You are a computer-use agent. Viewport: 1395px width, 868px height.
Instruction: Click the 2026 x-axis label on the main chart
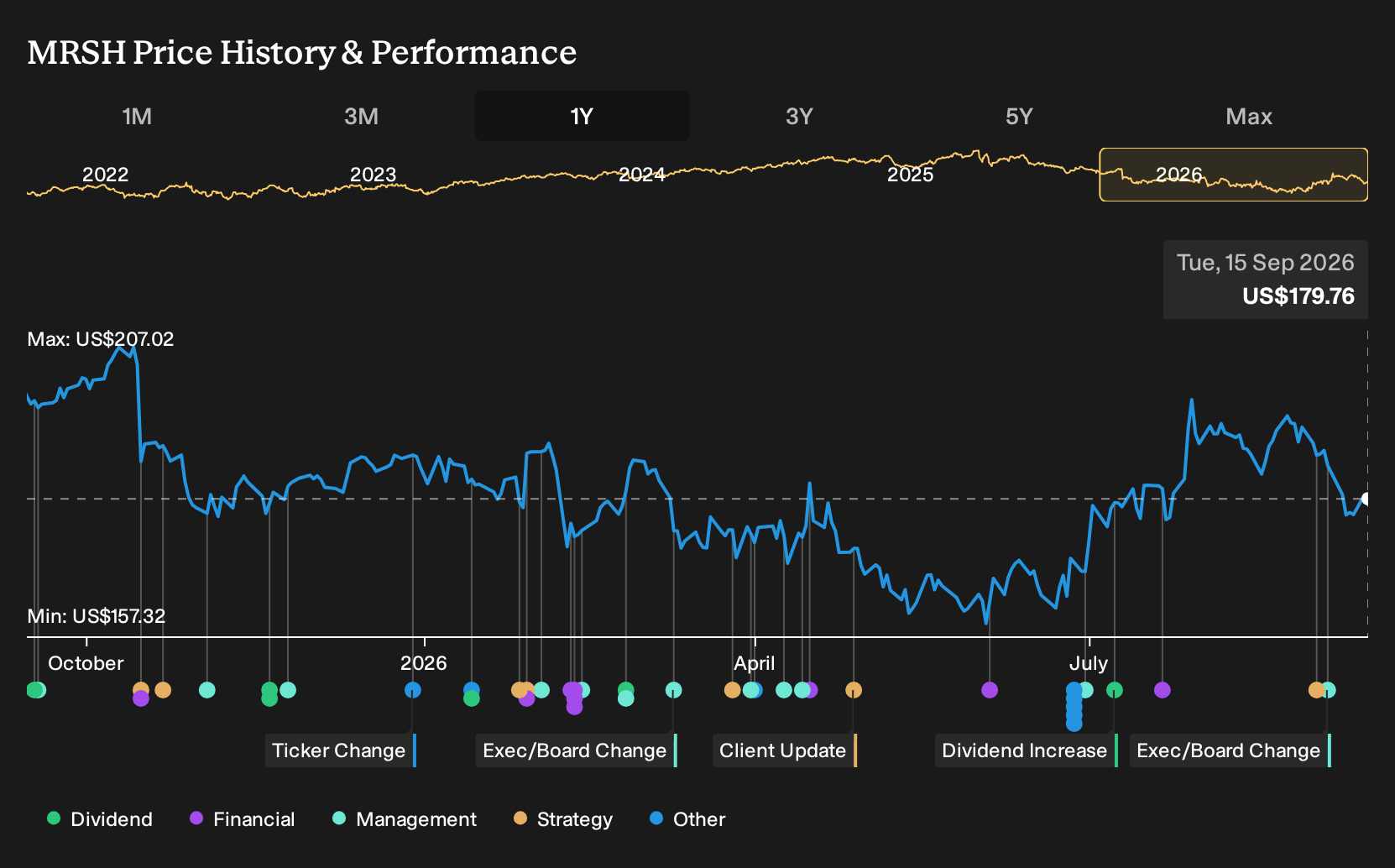tap(423, 663)
